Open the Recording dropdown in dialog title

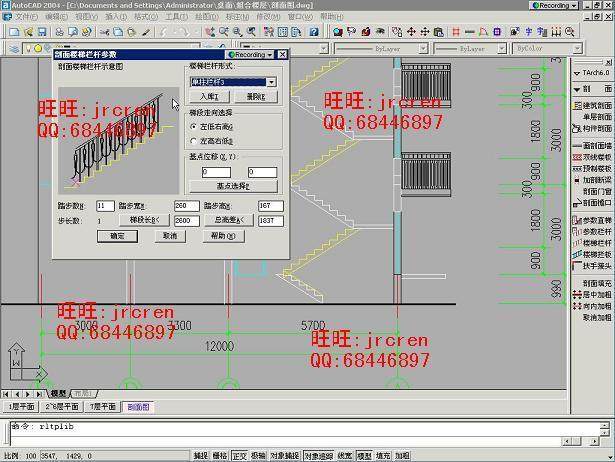[x=250, y=55]
